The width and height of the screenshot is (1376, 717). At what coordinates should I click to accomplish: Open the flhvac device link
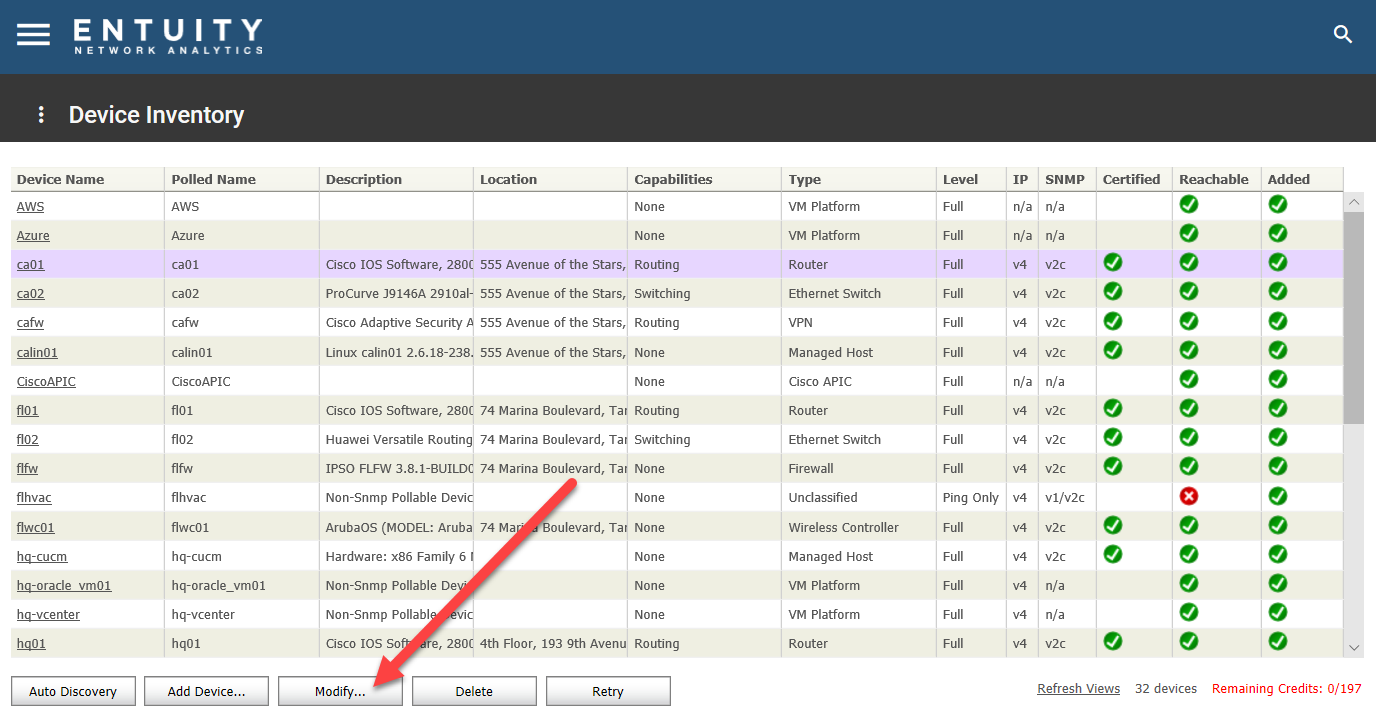tap(34, 498)
